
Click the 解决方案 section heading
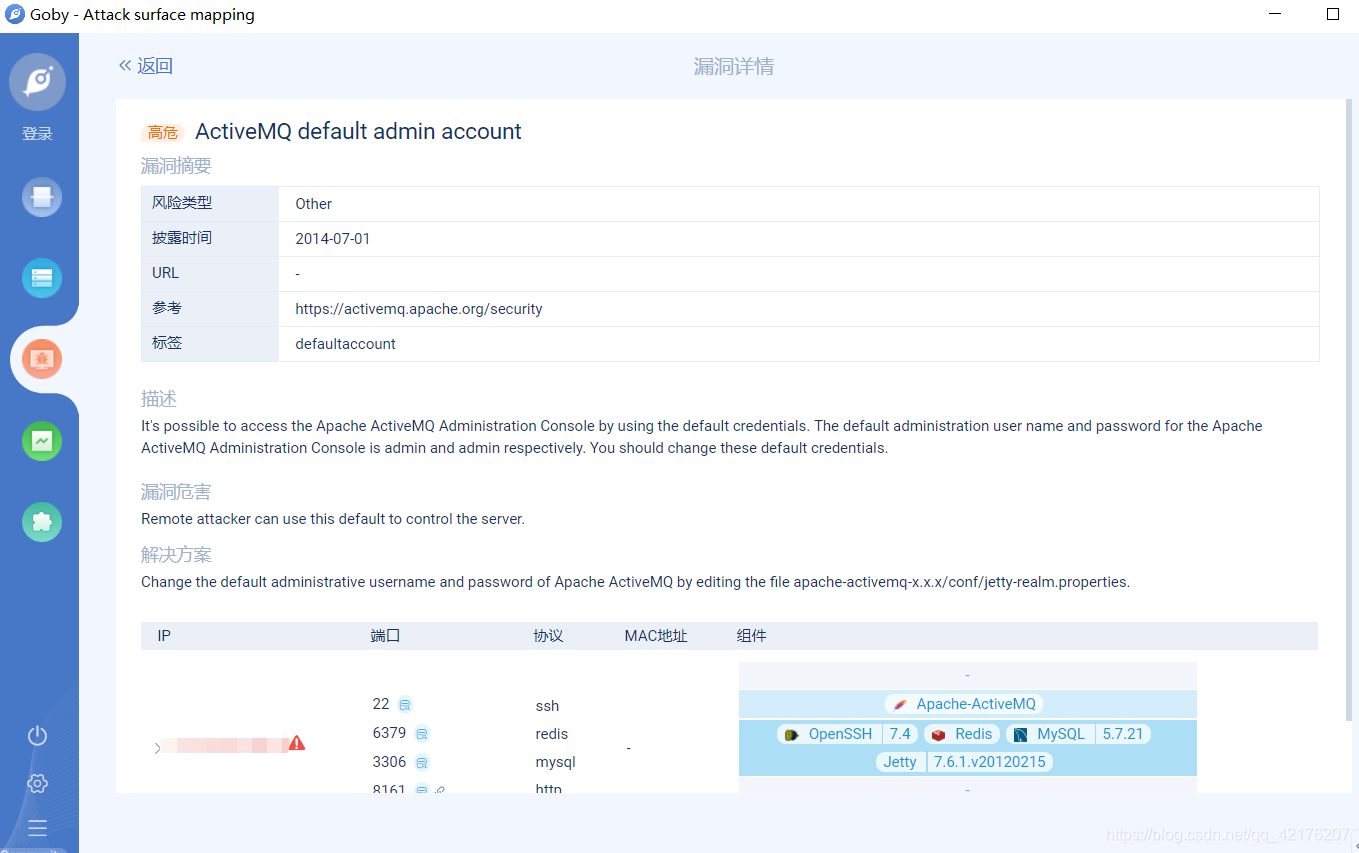[176, 555]
